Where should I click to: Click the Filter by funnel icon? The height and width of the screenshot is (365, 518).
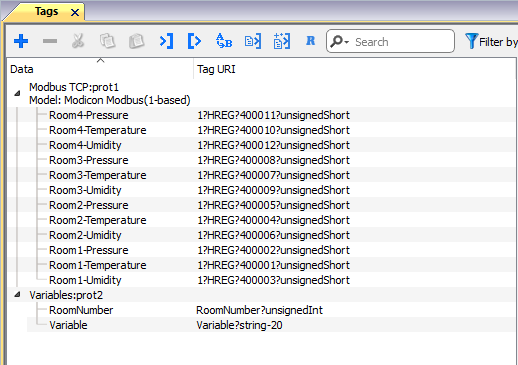tap(471, 41)
